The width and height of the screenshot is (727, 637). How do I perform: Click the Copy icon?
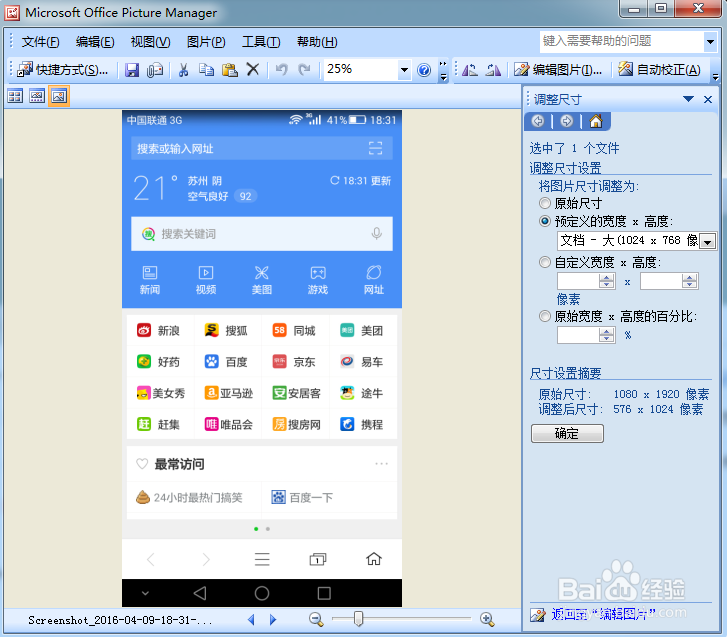(206, 70)
